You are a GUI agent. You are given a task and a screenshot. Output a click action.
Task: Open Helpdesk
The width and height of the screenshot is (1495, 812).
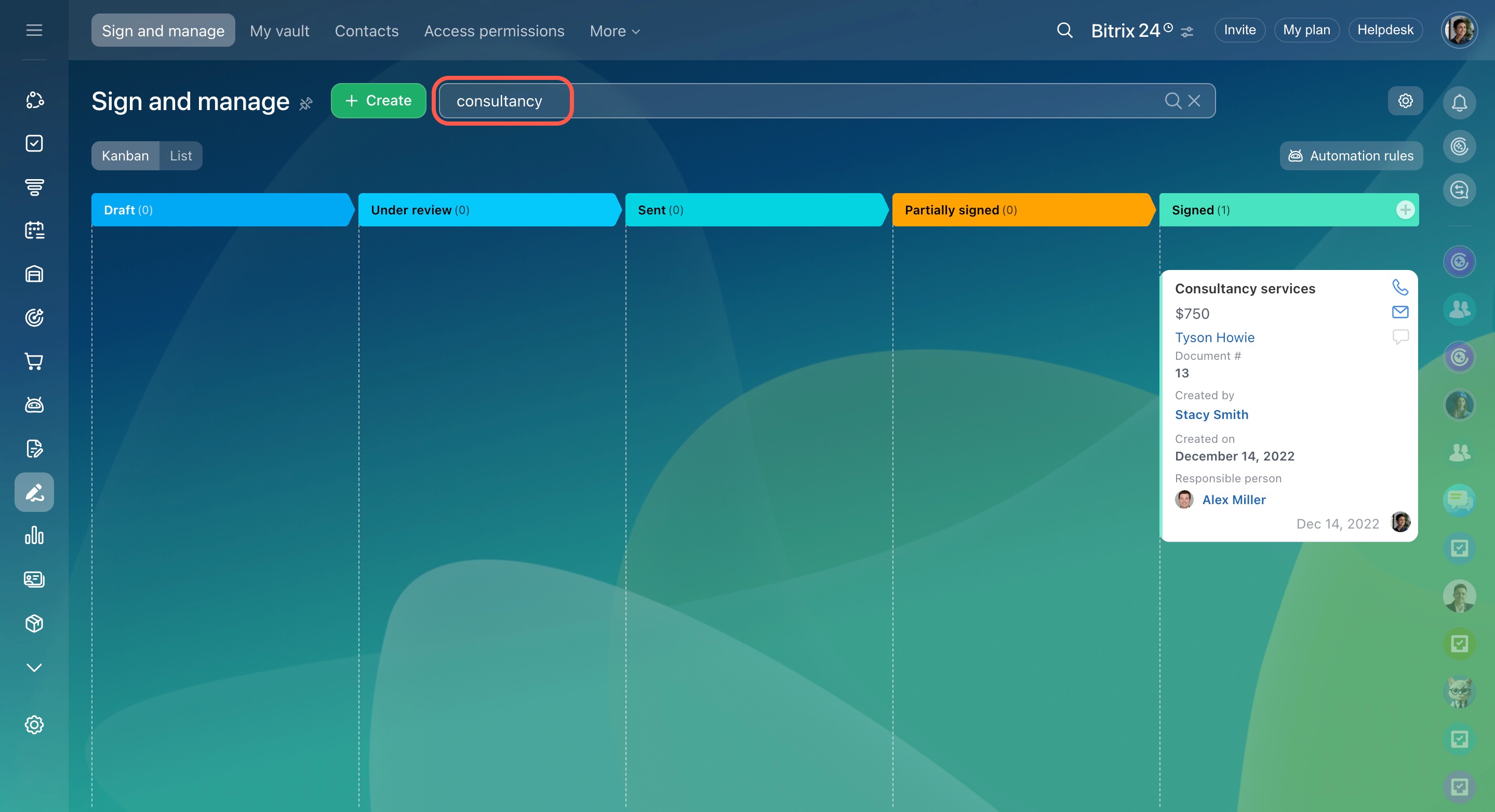[1385, 30]
